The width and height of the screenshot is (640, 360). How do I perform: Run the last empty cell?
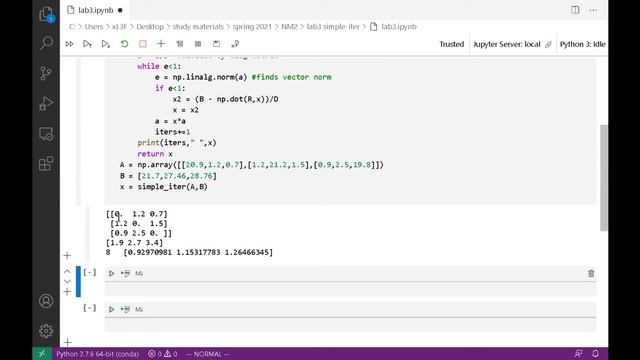[111, 309]
